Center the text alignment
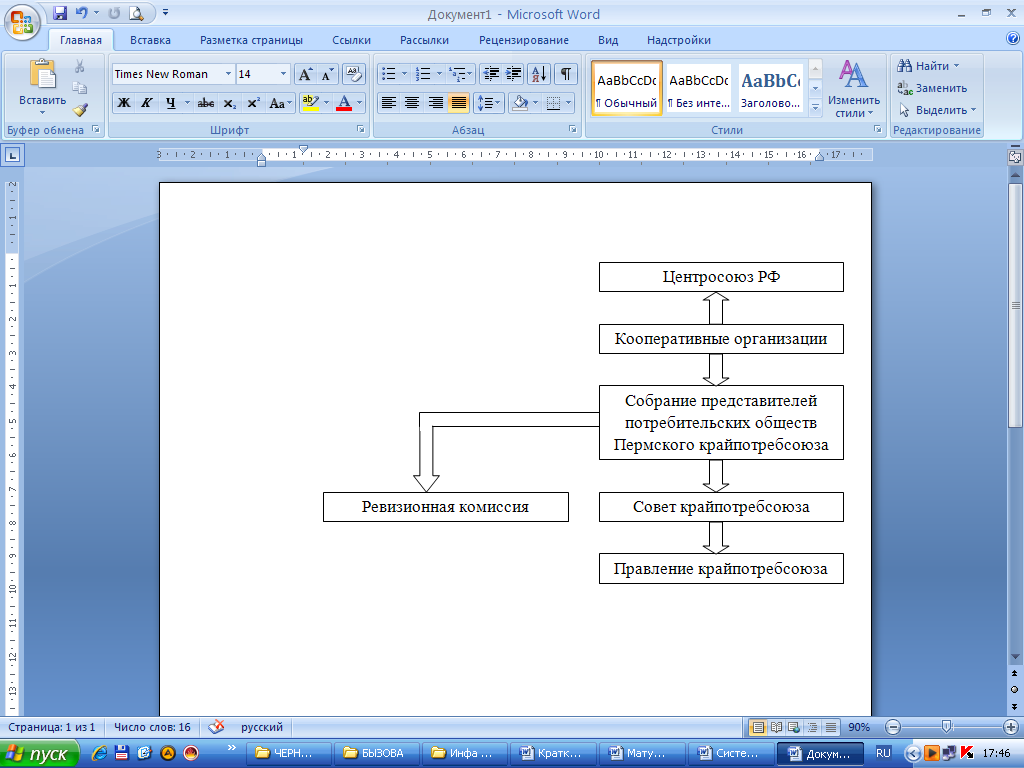 [411, 103]
